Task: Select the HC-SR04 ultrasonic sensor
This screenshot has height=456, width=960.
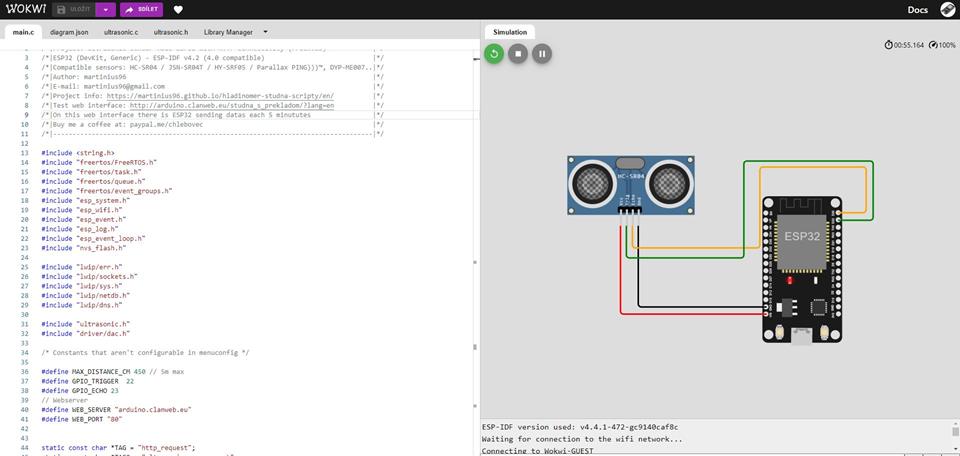Action: [629, 183]
